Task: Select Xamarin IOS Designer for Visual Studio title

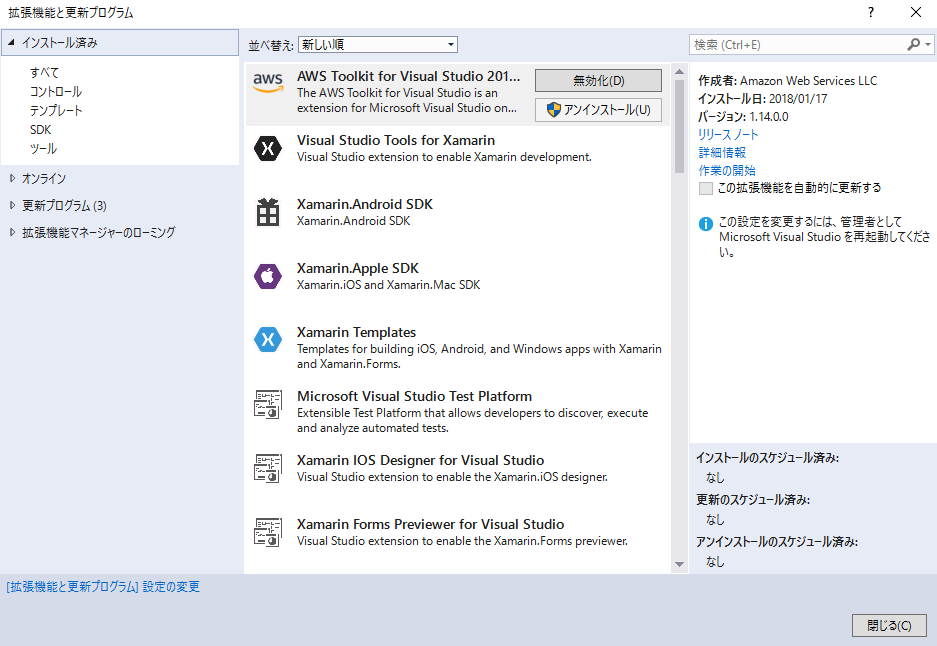Action: point(420,460)
